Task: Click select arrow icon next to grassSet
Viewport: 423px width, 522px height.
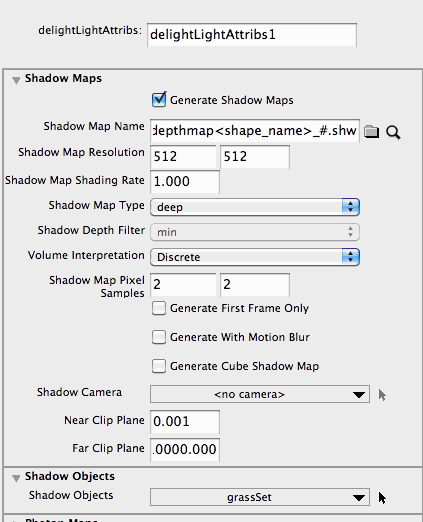Action: (382, 498)
